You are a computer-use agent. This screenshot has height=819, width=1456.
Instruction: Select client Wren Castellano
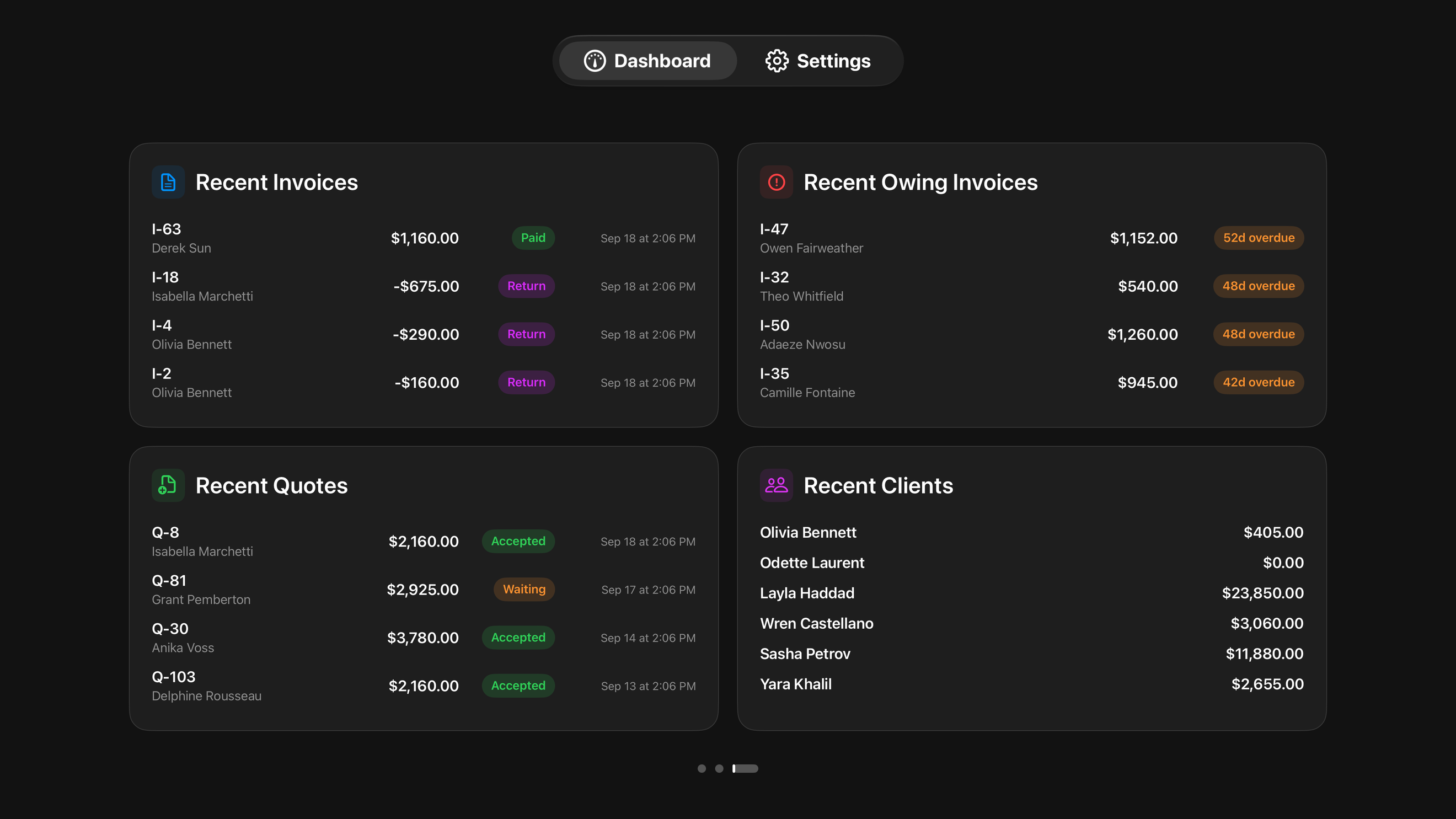pyautogui.click(x=1031, y=623)
